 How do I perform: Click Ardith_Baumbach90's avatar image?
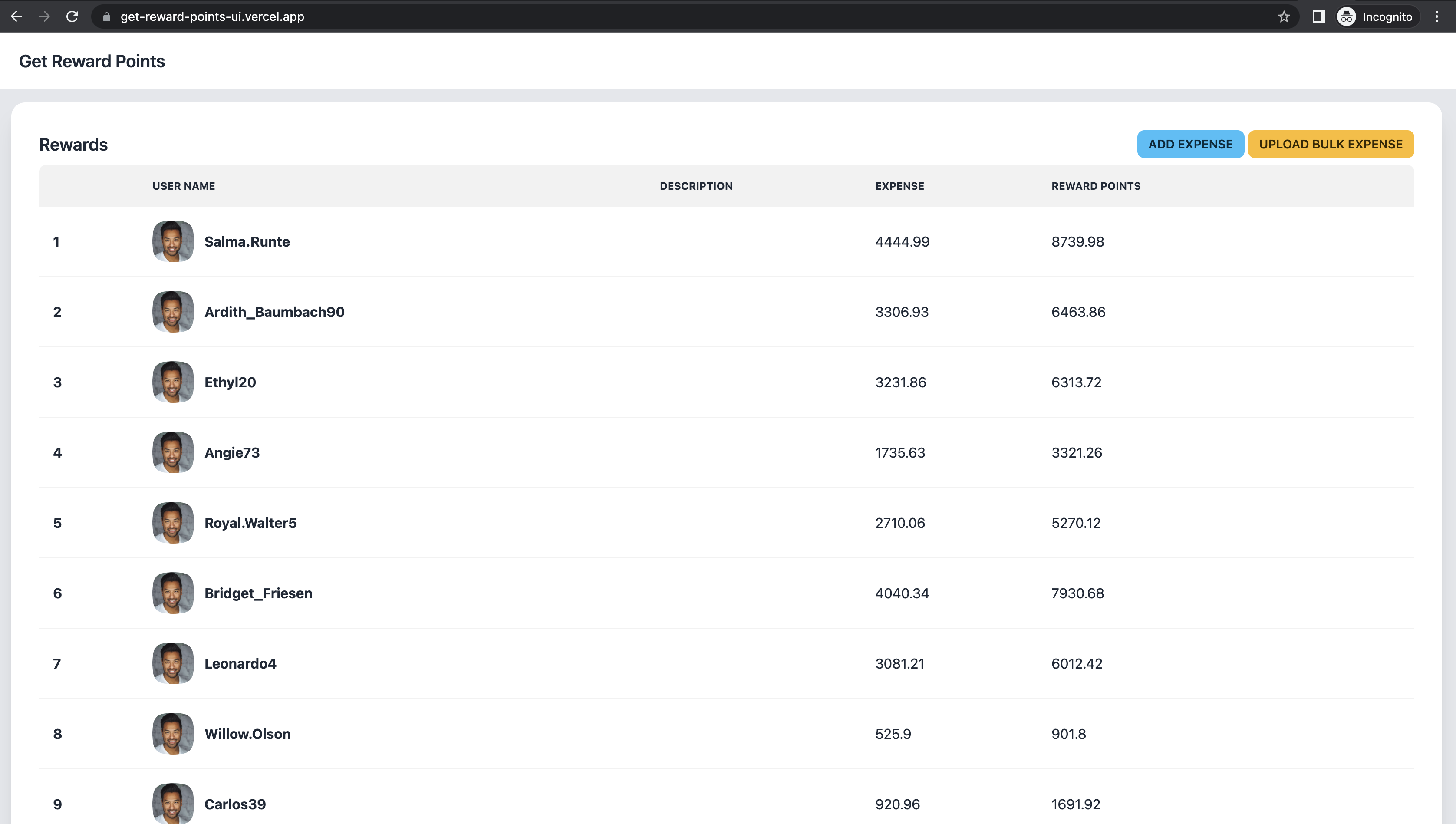pos(173,312)
